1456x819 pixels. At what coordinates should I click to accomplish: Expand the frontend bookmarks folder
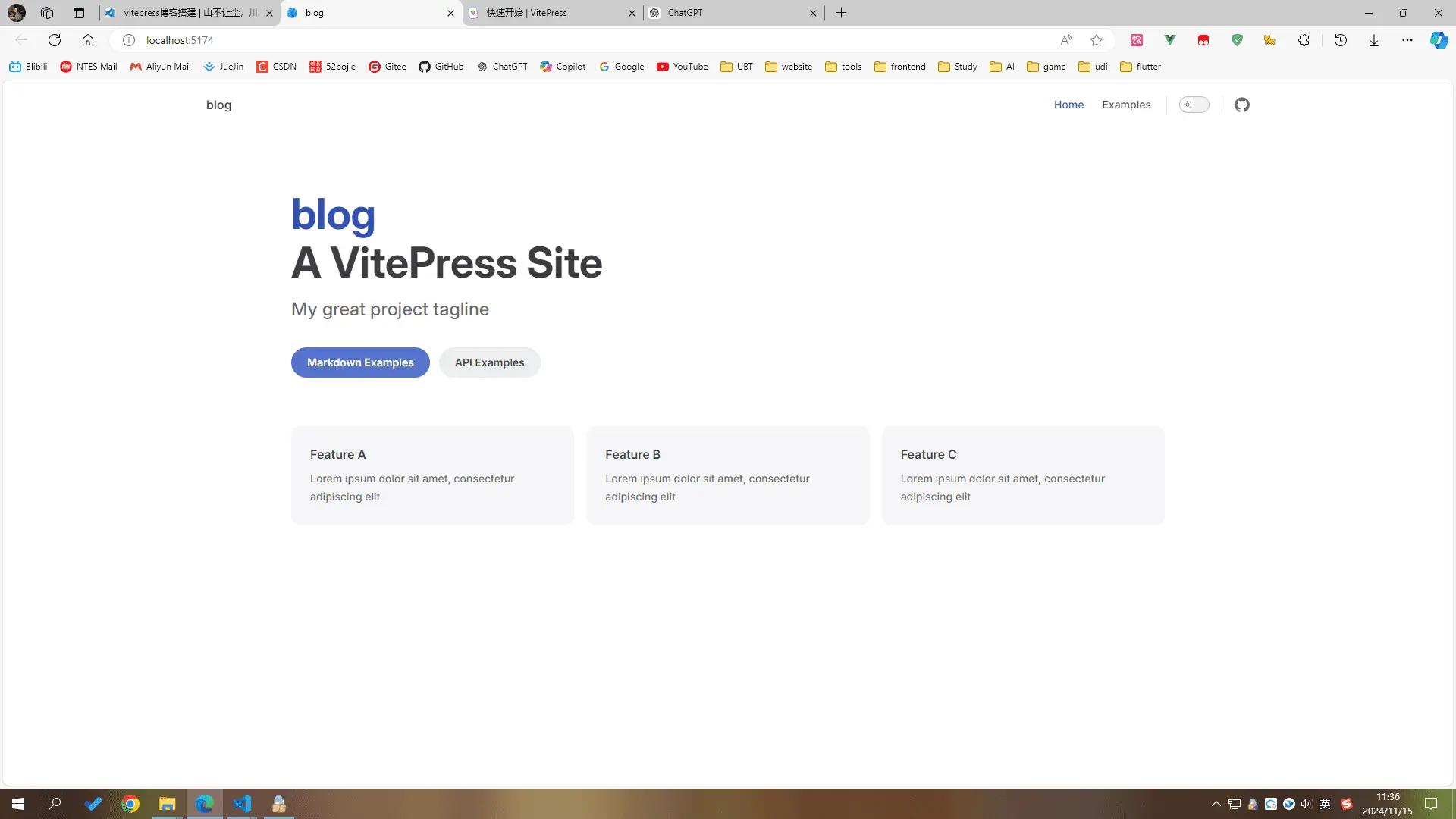(900, 67)
